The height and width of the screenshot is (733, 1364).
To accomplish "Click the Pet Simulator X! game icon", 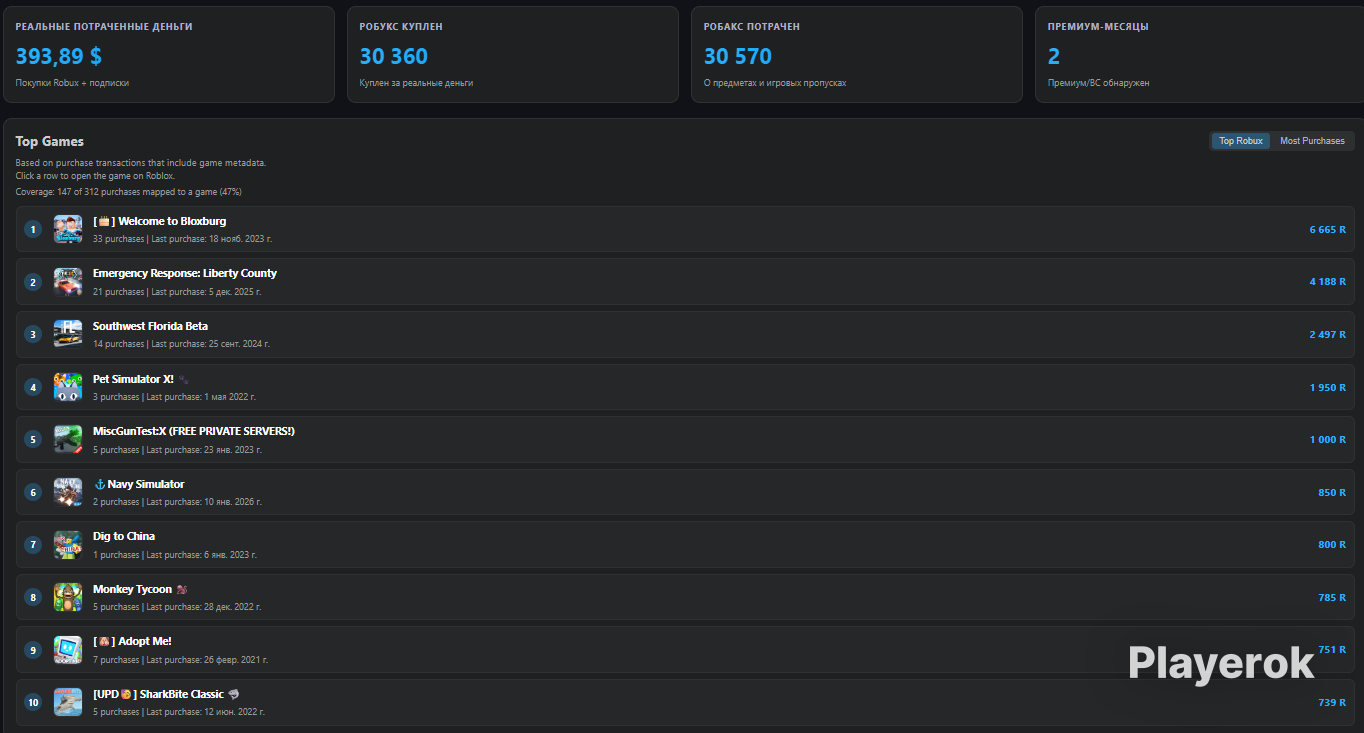I will click(x=68, y=387).
